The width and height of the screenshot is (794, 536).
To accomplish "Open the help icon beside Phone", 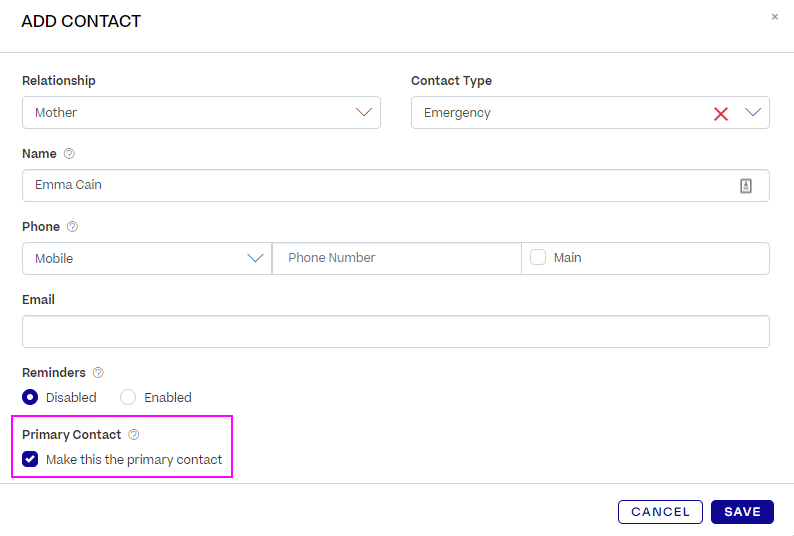I will [x=72, y=226].
